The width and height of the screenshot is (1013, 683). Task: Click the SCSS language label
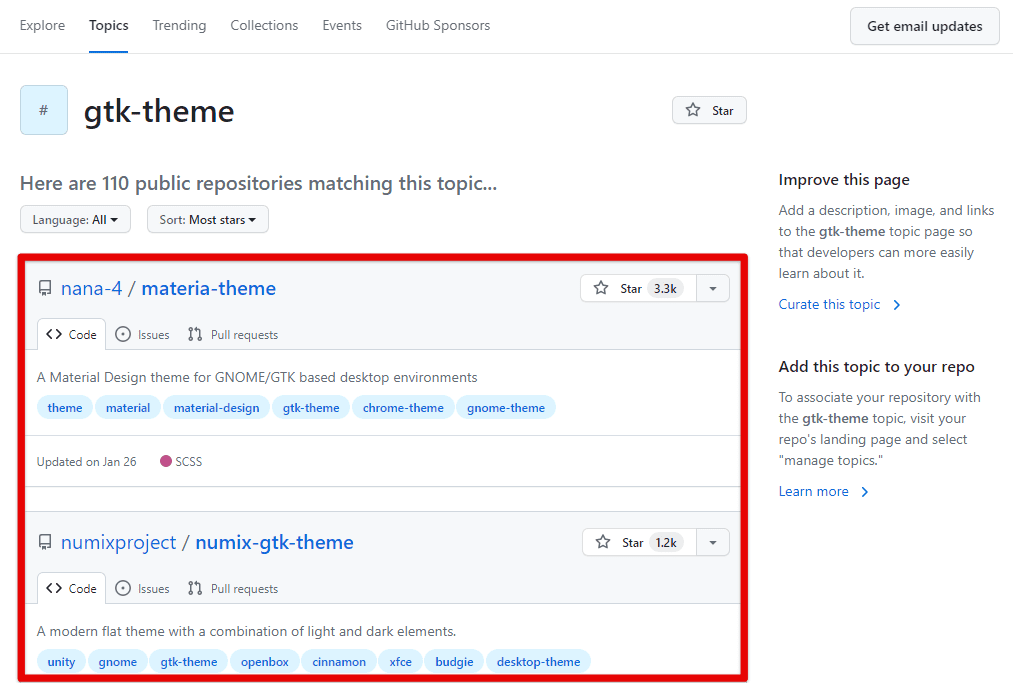[189, 461]
